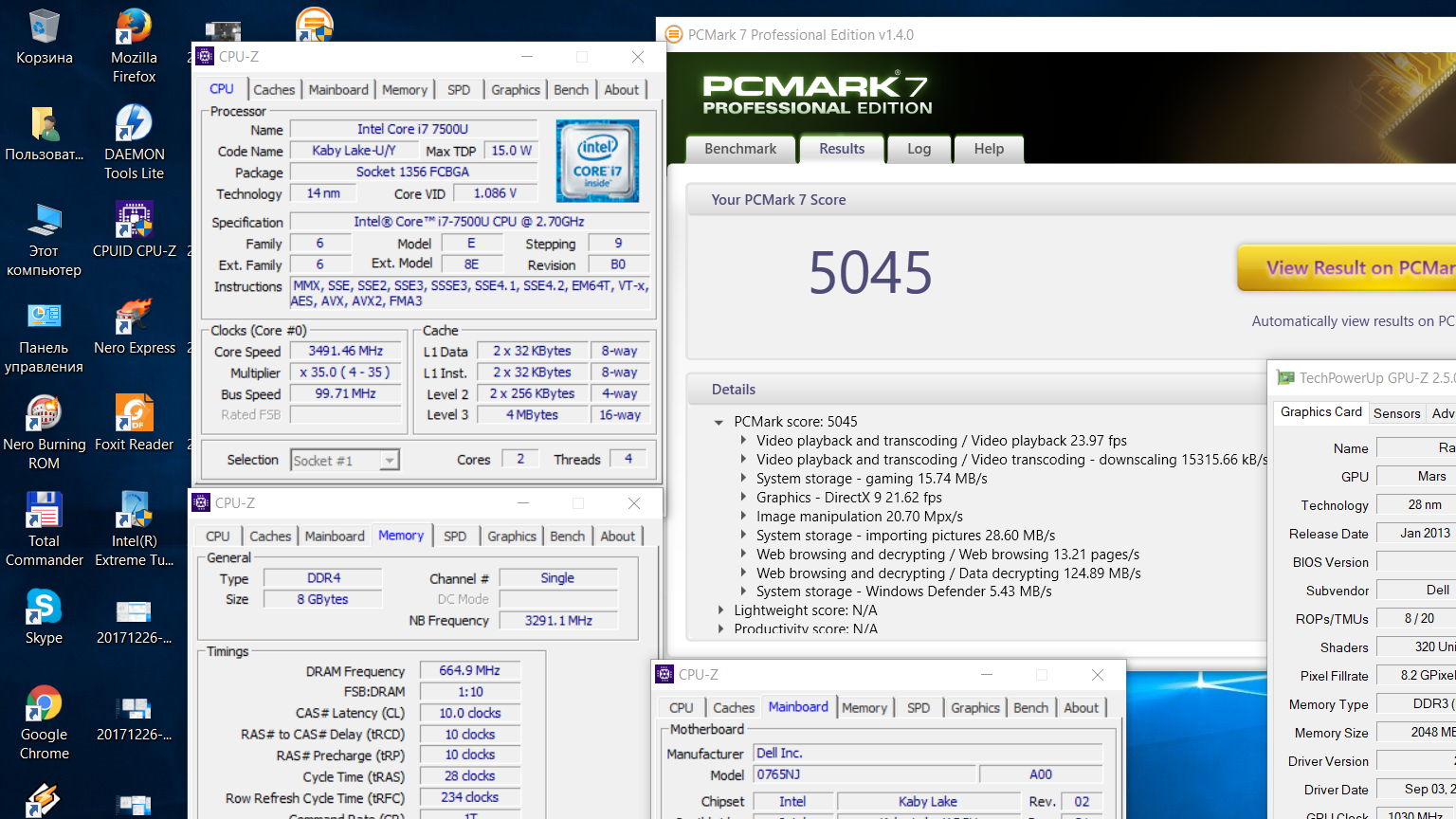
Task: Expand Web browsing 13.21 pages/s row
Action: 743,555
